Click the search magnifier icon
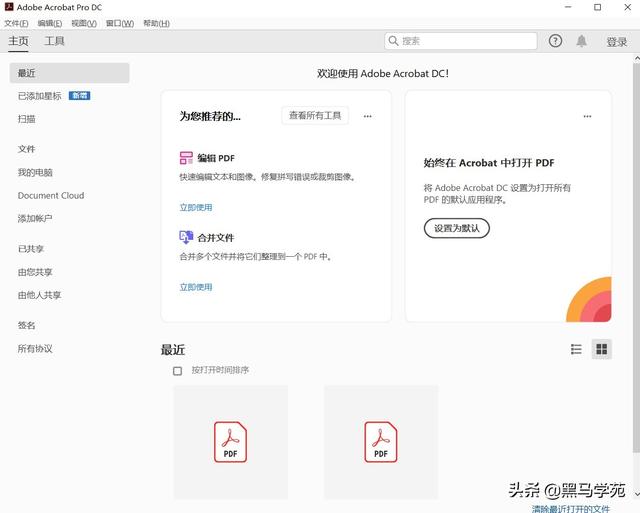Image resolution: width=640 pixels, height=513 pixels. tap(393, 41)
